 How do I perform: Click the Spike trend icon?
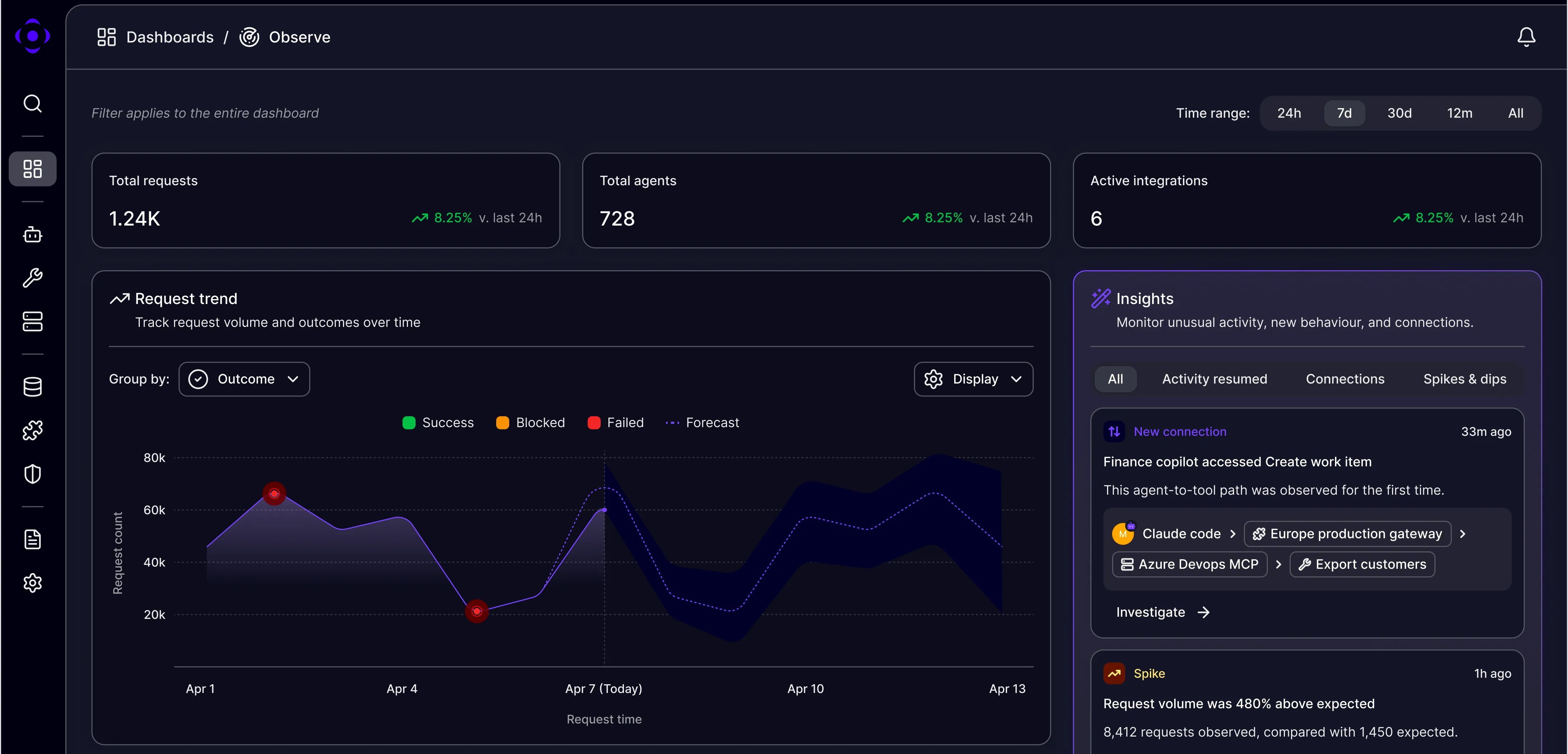pos(1114,673)
